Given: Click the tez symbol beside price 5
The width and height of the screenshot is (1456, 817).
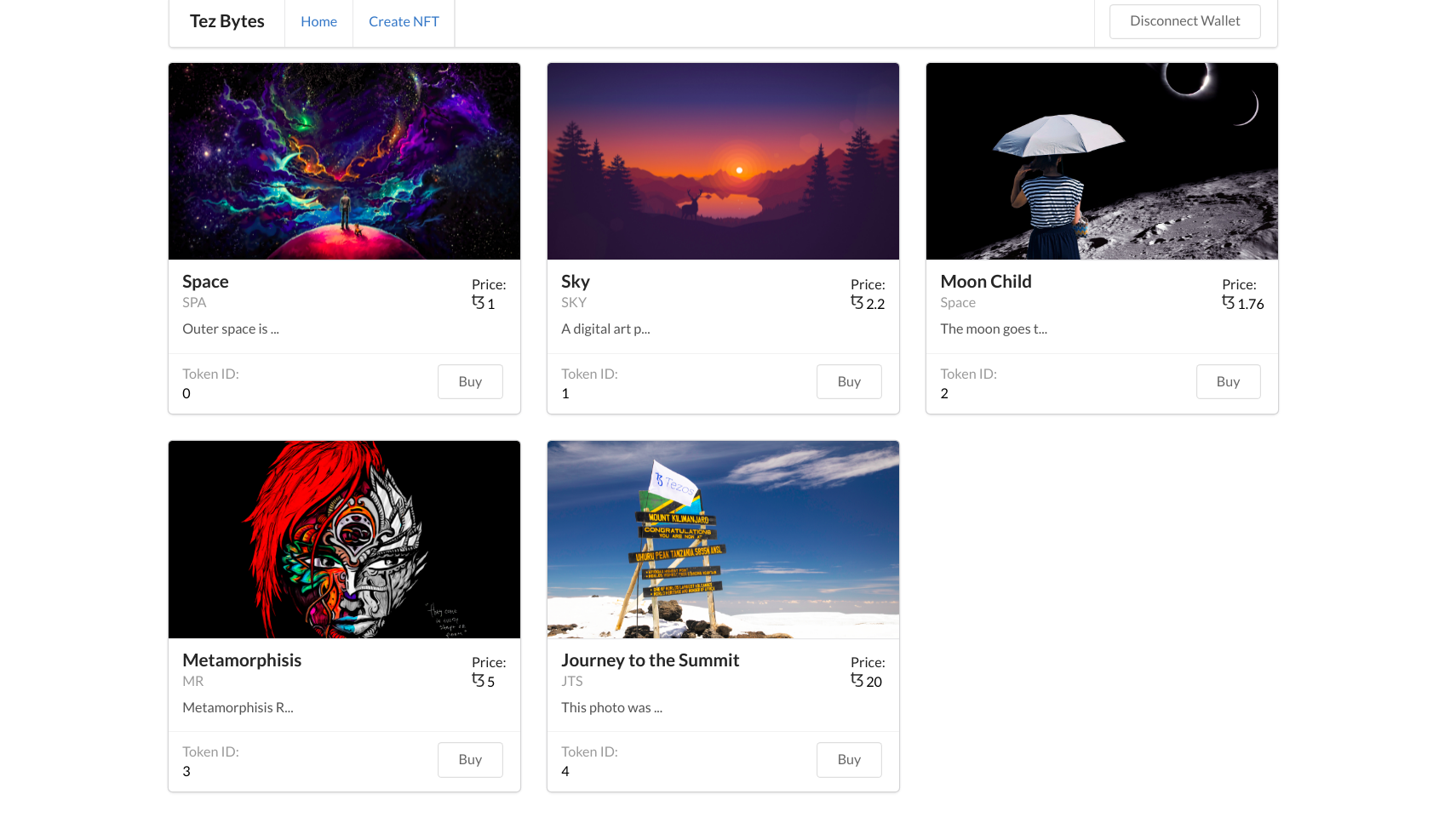Looking at the screenshot, I should [x=478, y=680].
